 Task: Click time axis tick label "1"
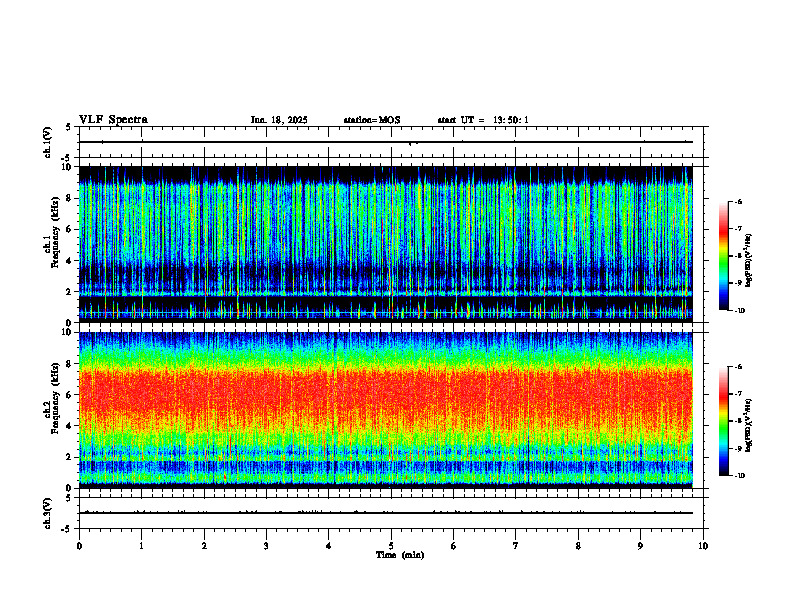click(141, 546)
